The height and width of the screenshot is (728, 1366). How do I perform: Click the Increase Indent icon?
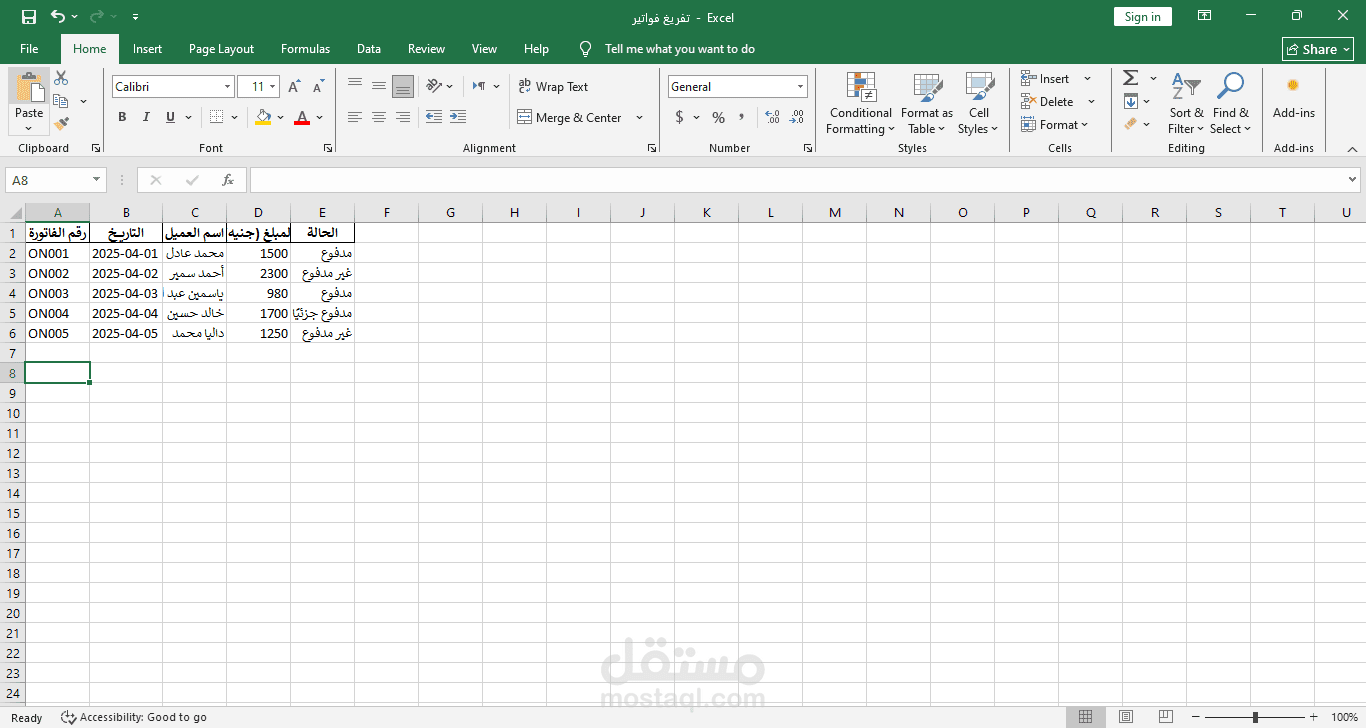(x=457, y=117)
